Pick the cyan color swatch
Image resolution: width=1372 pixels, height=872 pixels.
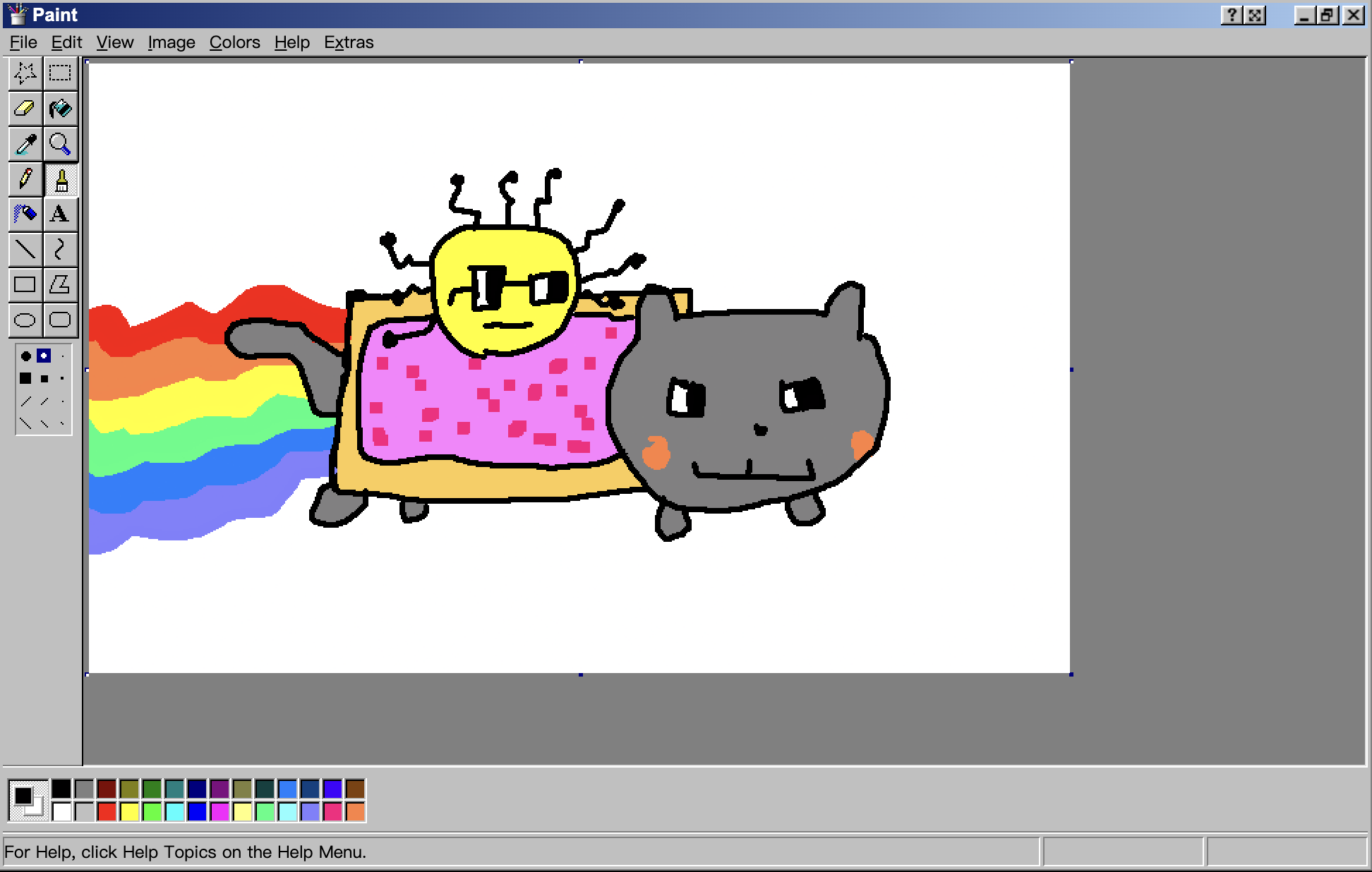(x=174, y=811)
